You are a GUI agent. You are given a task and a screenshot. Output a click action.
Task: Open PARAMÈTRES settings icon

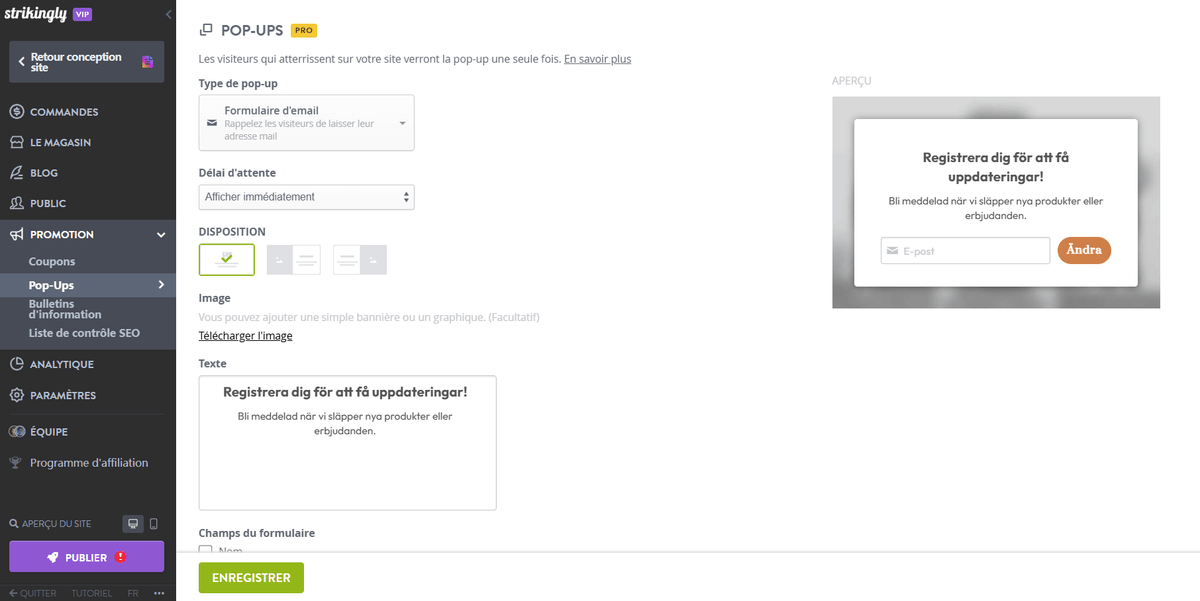click(14, 395)
